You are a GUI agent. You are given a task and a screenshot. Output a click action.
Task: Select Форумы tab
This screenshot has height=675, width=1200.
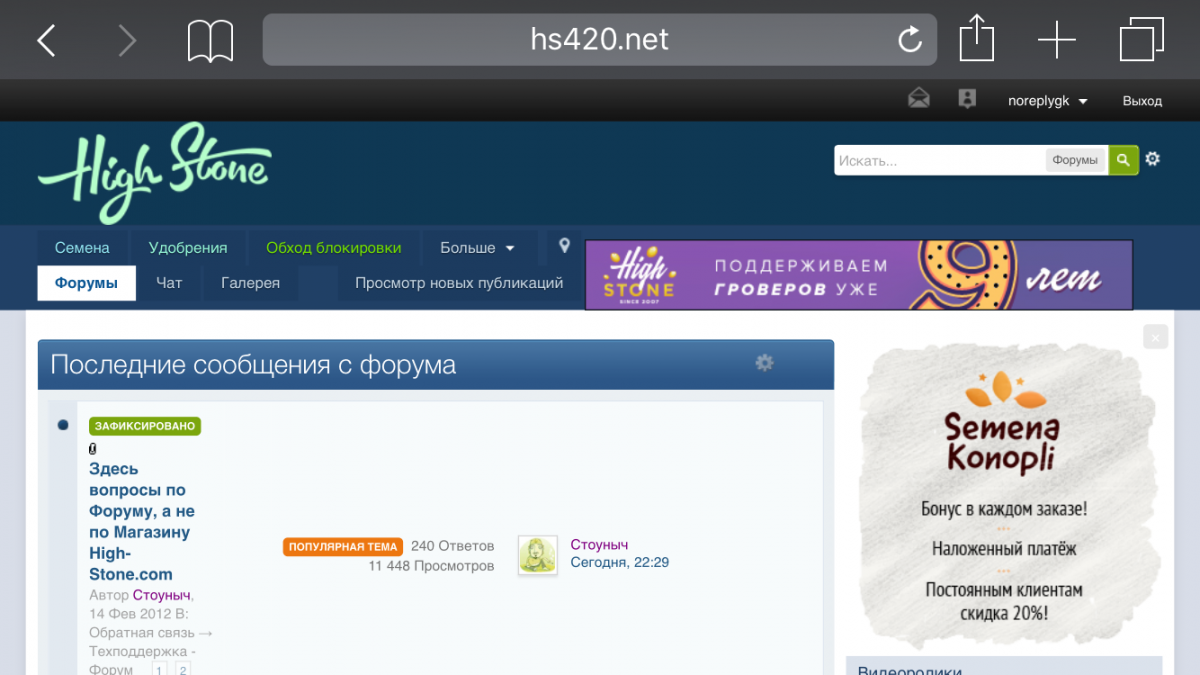[x=87, y=283]
